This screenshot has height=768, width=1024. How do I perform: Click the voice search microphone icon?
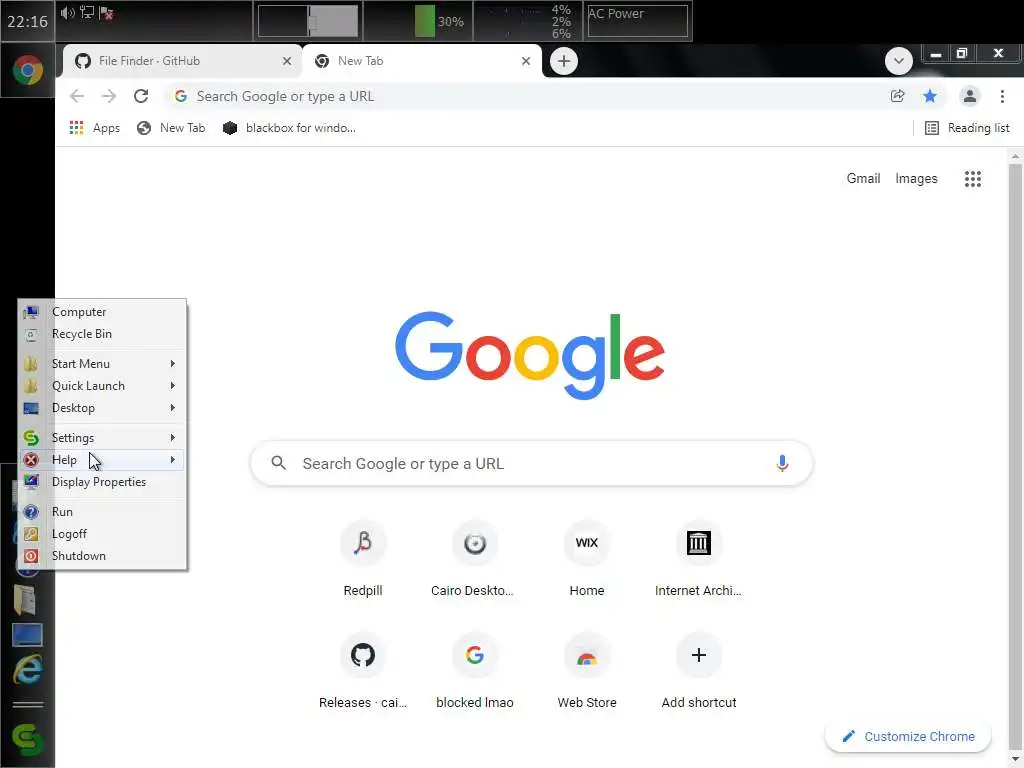coord(782,464)
